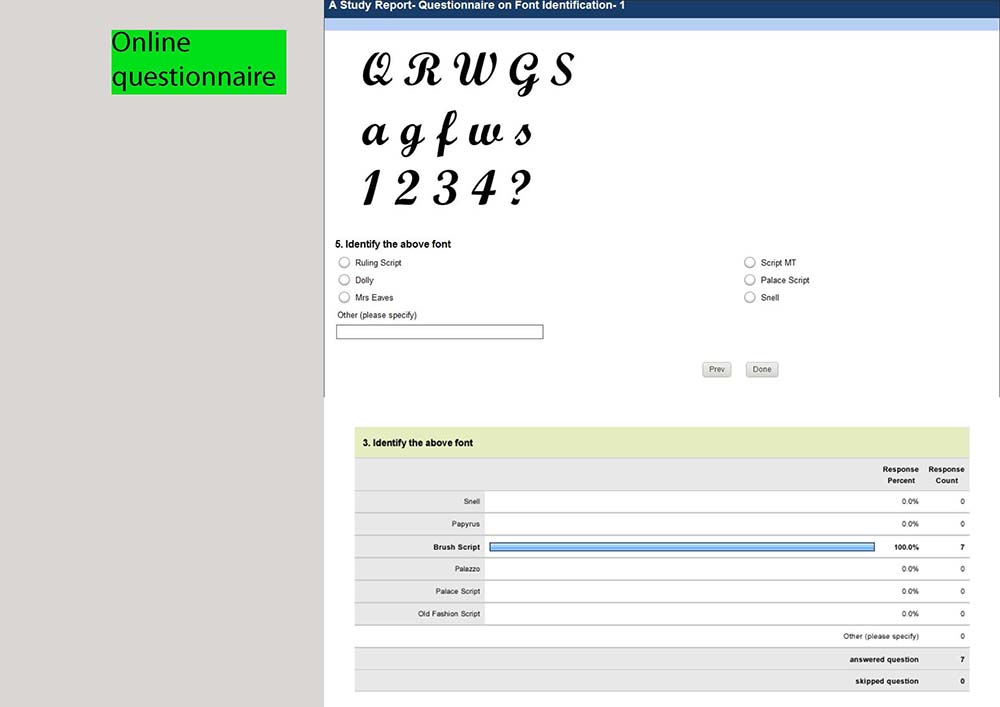
Task: Click the Study Report title bar
Action: pyautogui.click(x=662, y=8)
